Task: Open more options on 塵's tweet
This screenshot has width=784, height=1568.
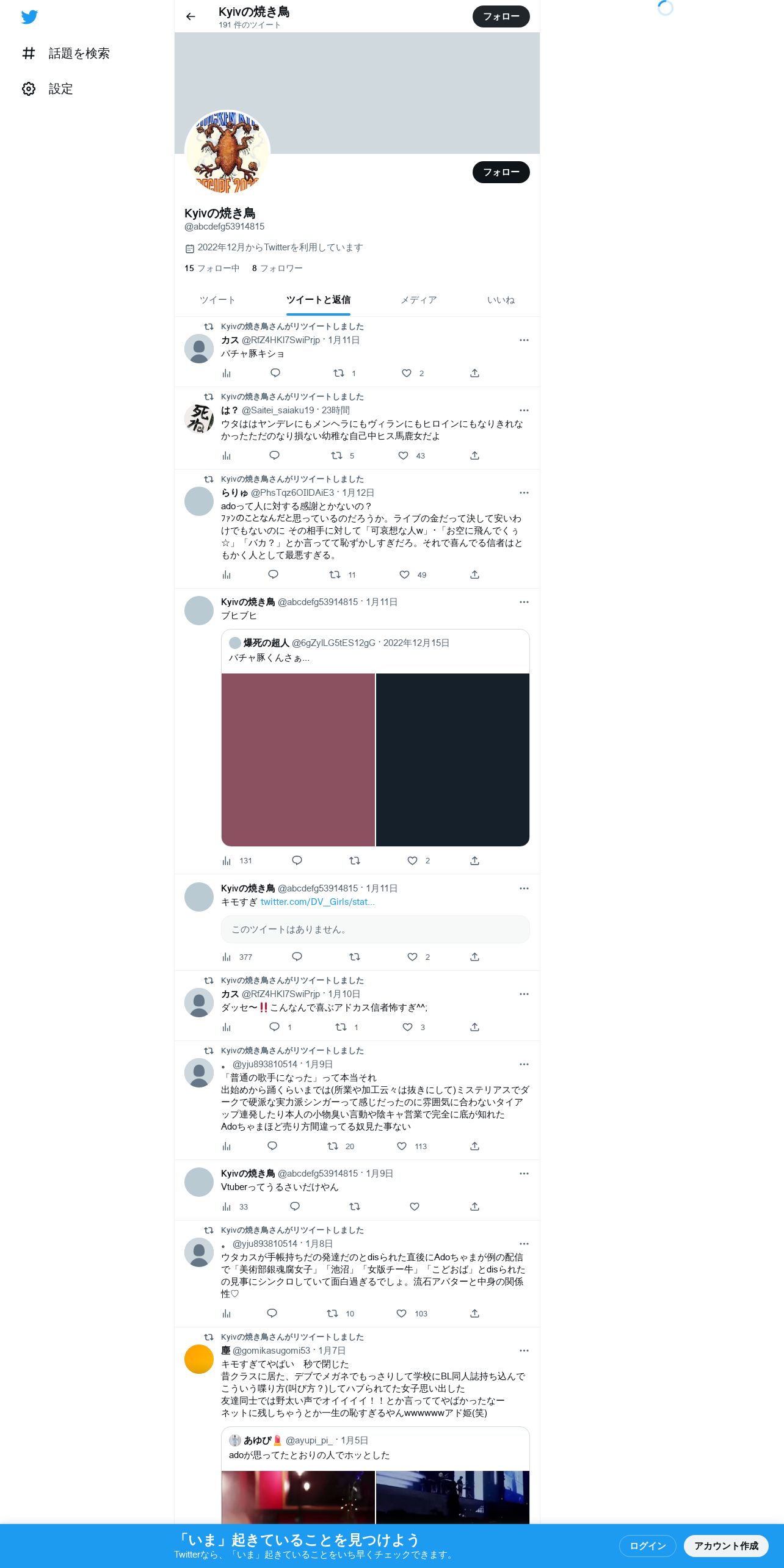Action: (x=524, y=1351)
